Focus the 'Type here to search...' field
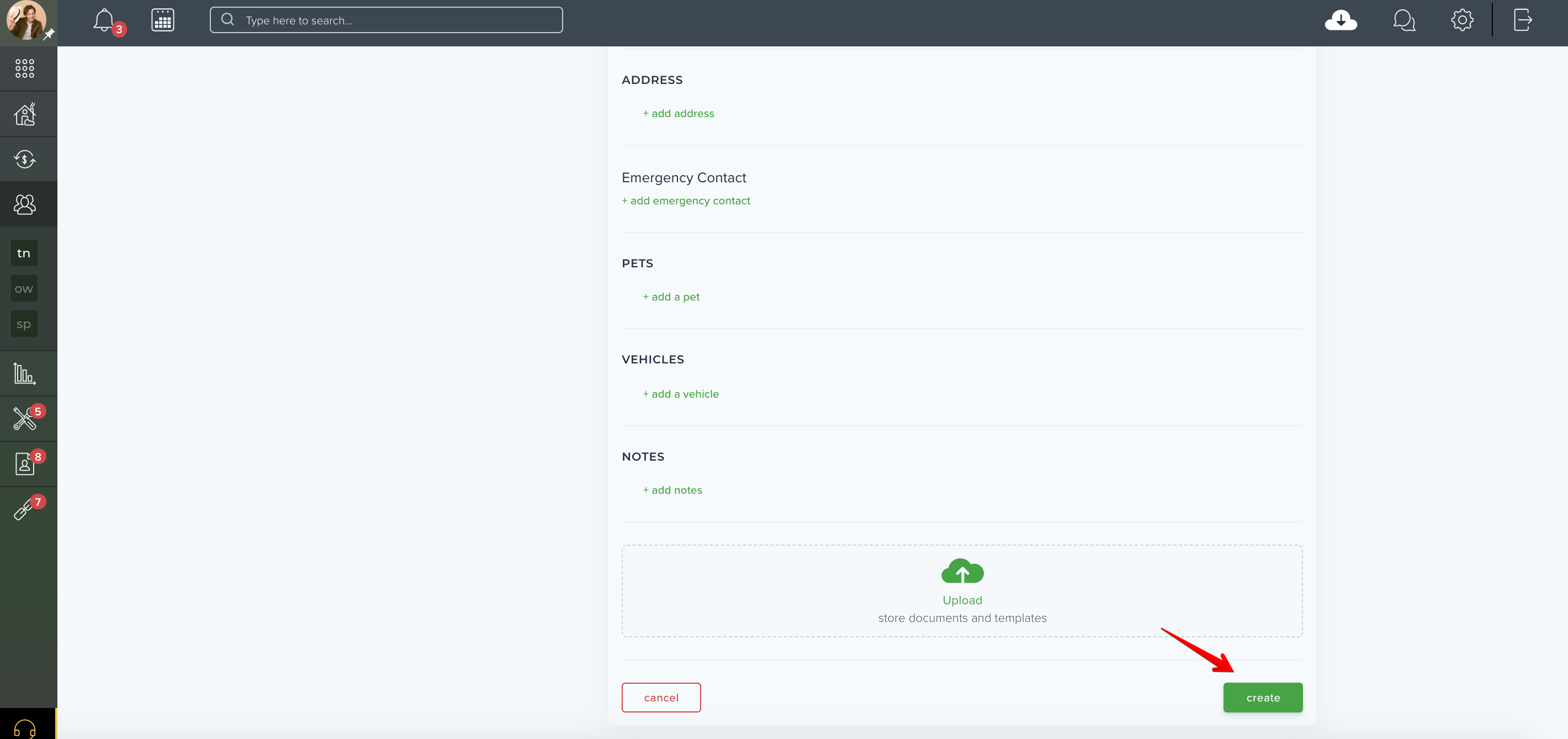1568x739 pixels. 386,20
